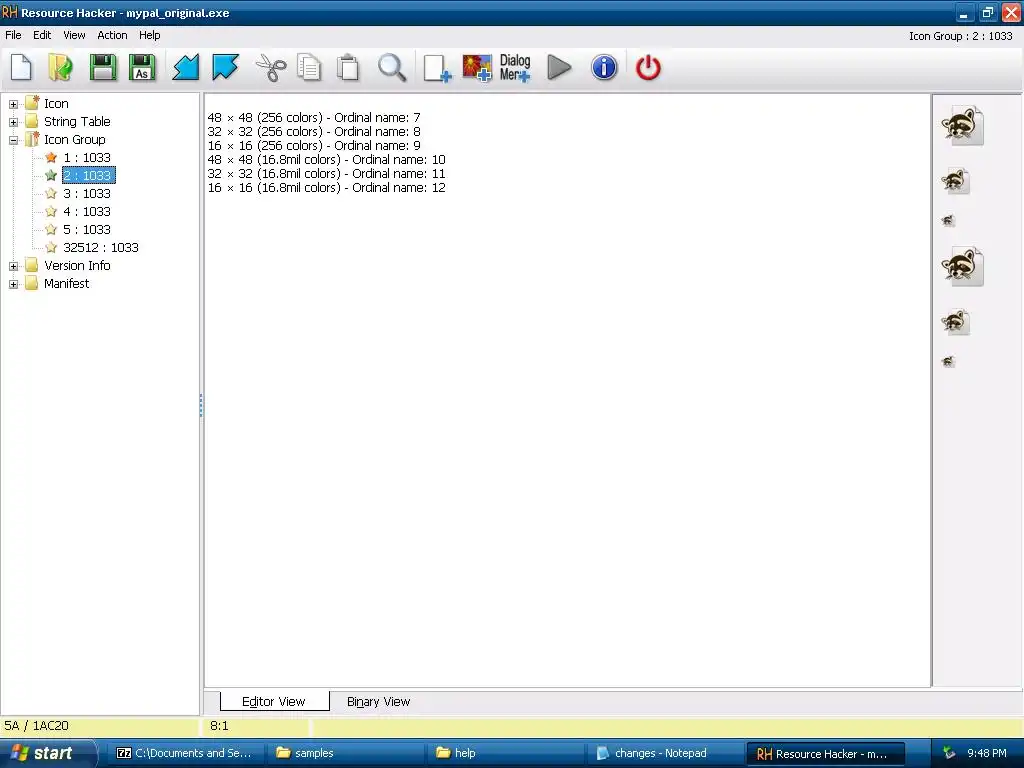Click the Save As floppy icon

coord(142,67)
